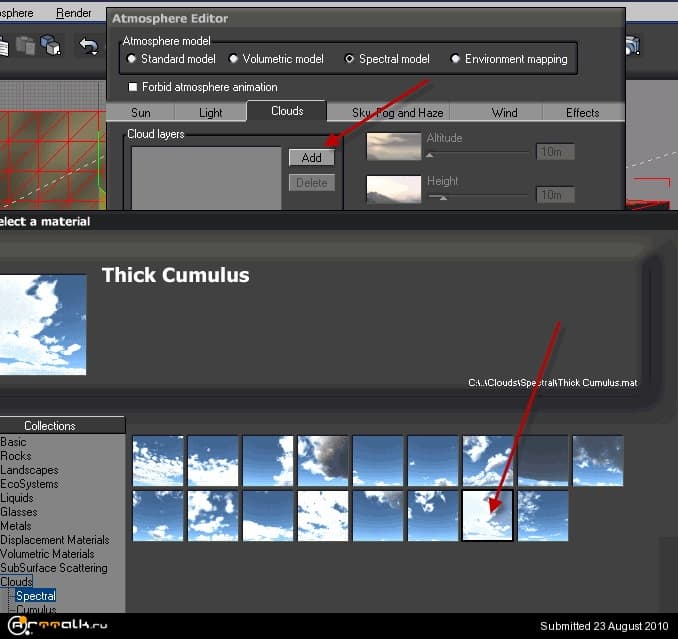
Task: Choose the Spectral model option
Action: tap(349, 58)
